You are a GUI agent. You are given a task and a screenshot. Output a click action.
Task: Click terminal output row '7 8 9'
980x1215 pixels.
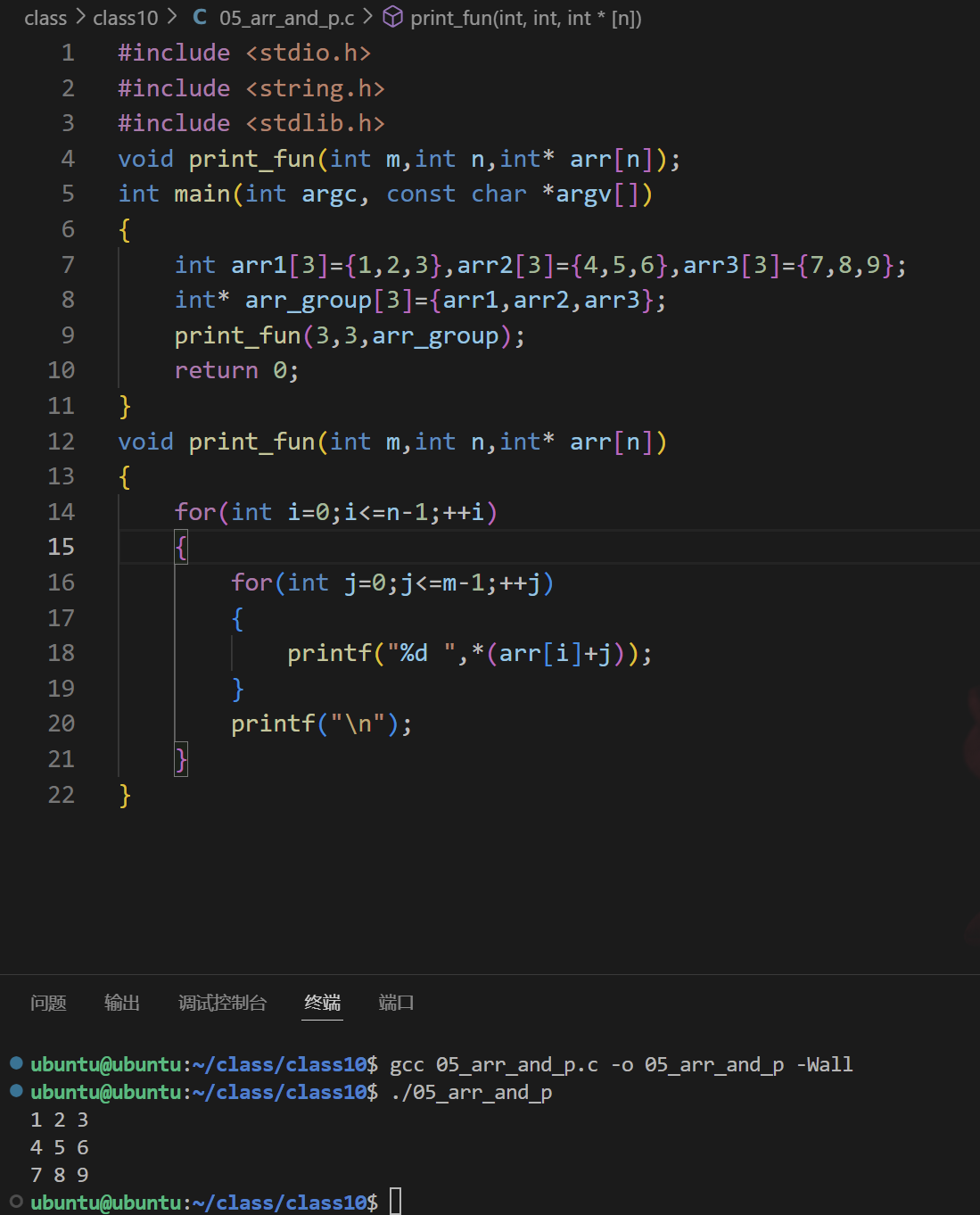[x=59, y=1175]
